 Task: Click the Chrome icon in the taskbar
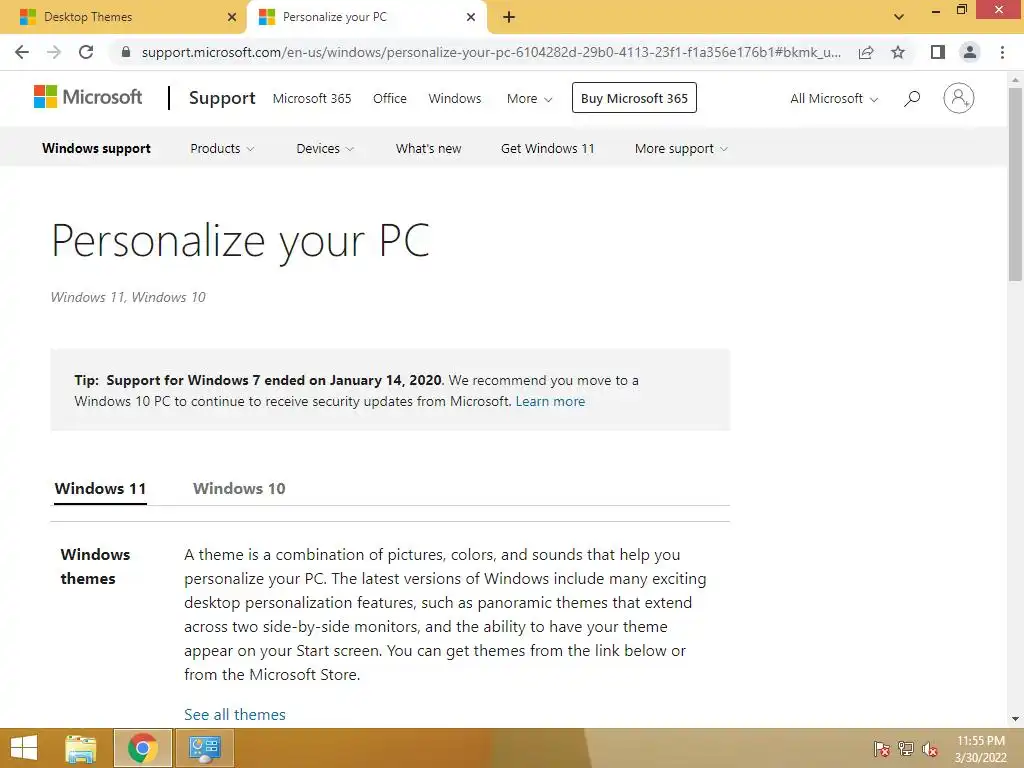tap(142, 748)
